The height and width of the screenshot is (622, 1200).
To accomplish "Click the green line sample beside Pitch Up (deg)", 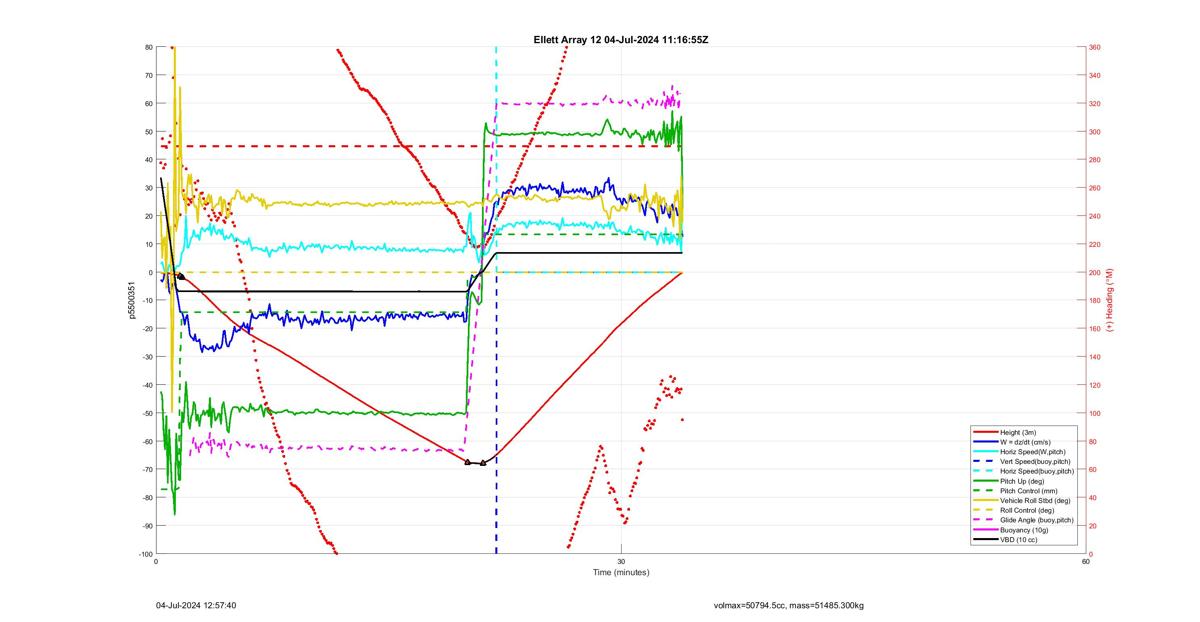I will pyautogui.click(x=984, y=481).
